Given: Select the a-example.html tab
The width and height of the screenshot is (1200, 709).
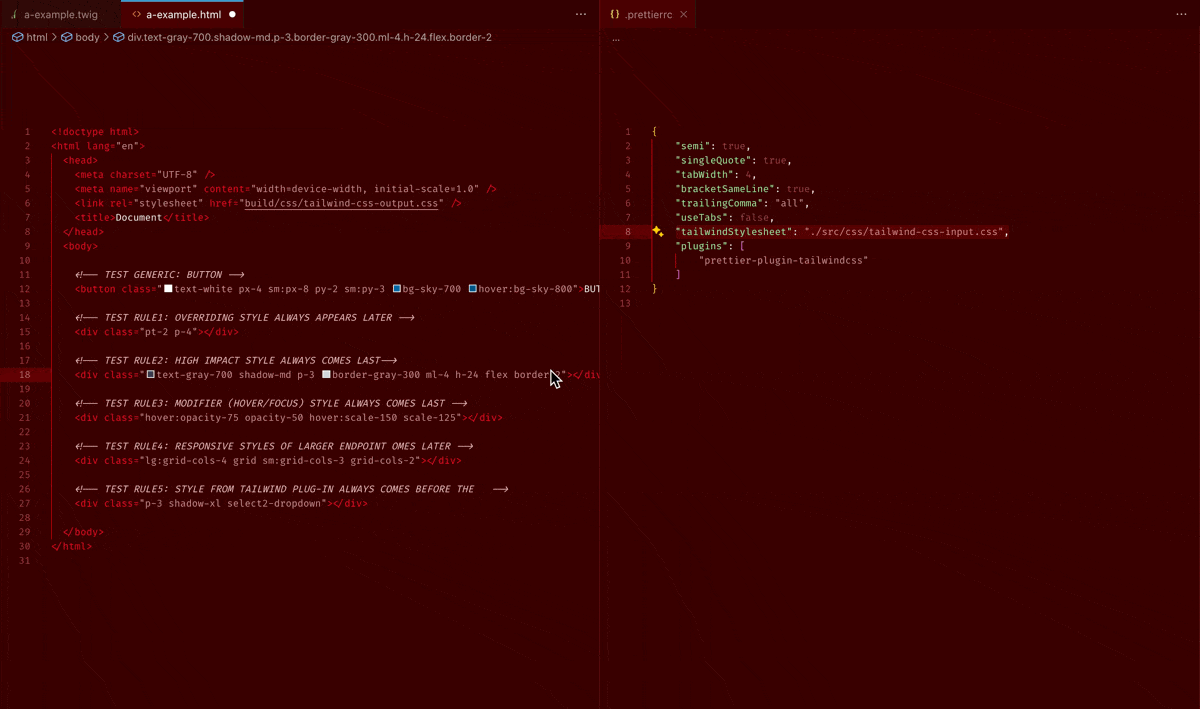Looking at the screenshot, I should tap(183, 15).
